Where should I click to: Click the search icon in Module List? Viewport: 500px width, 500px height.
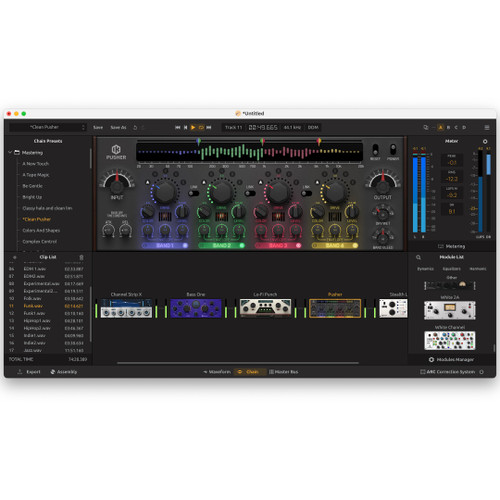(x=418, y=257)
